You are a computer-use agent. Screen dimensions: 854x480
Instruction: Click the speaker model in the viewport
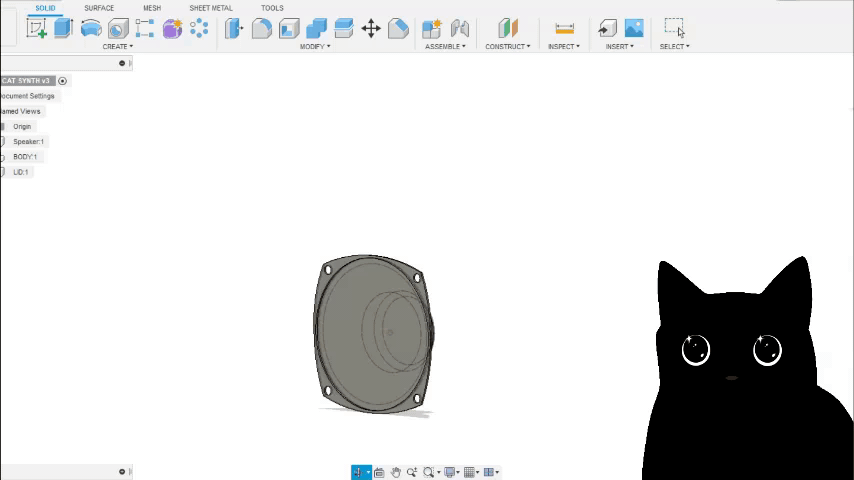[x=373, y=333]
